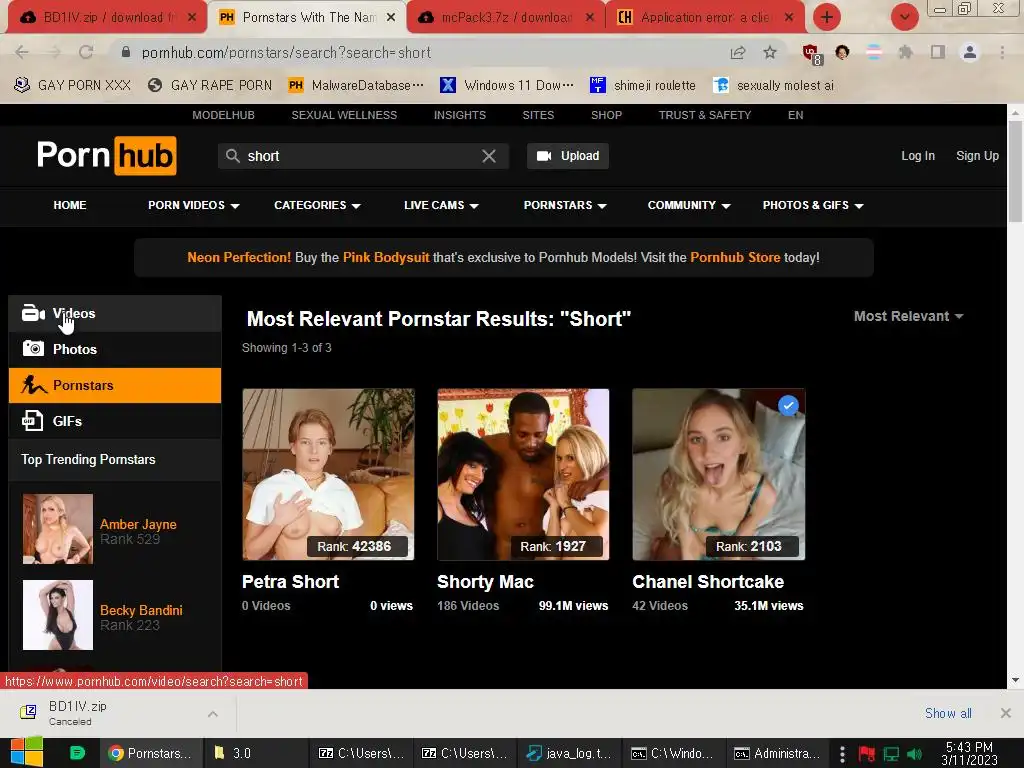
Task: Select Videos in the left sidebar
Action: point(115,313)
